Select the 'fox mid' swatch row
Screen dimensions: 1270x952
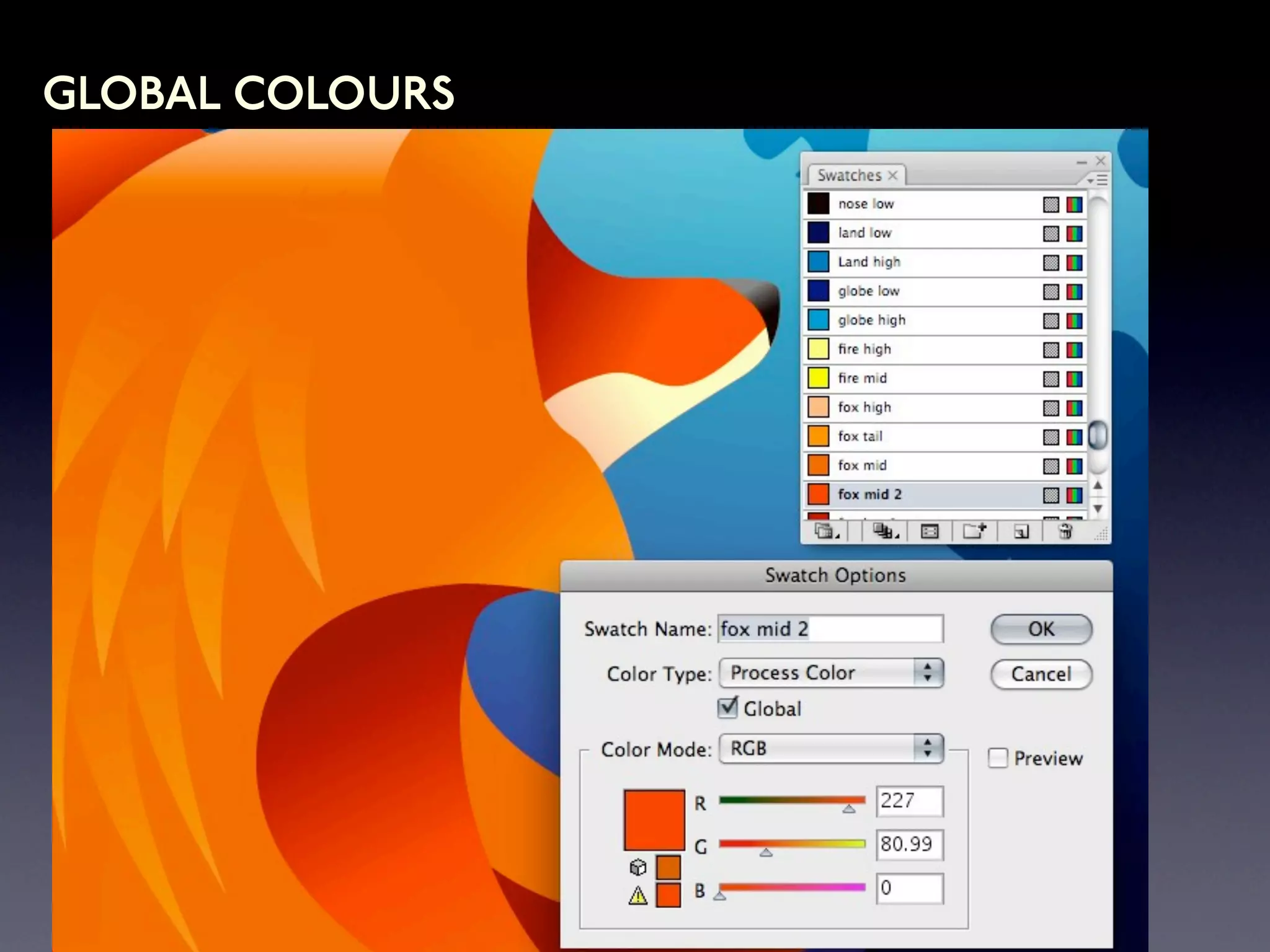(x=945, y=465)
